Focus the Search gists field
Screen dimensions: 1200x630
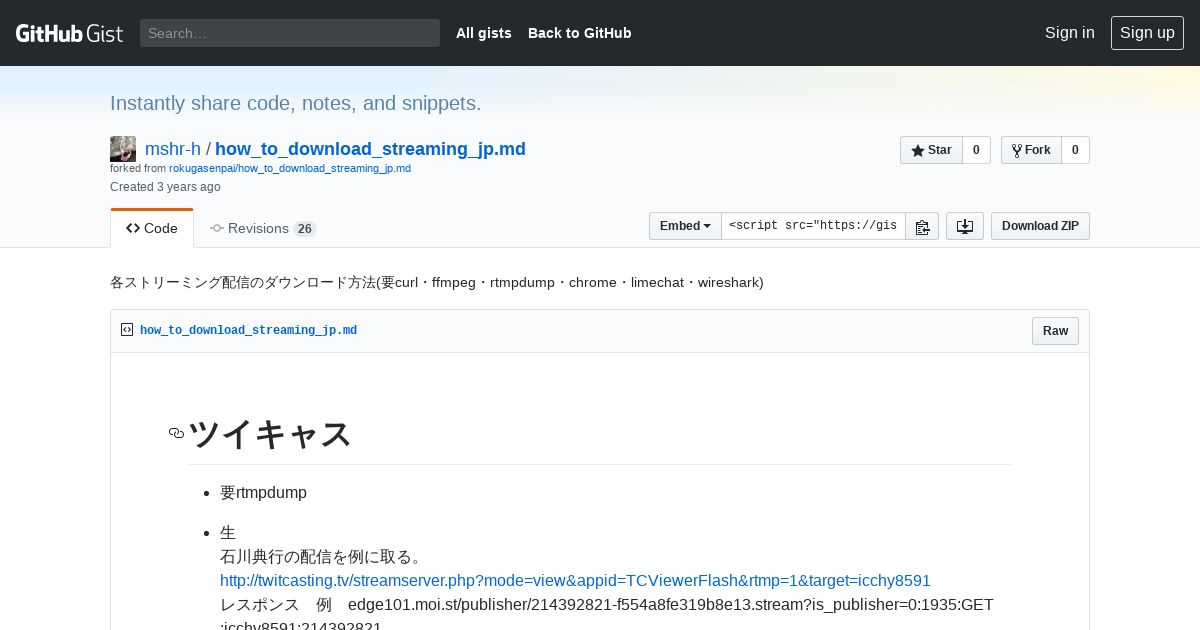290,33
